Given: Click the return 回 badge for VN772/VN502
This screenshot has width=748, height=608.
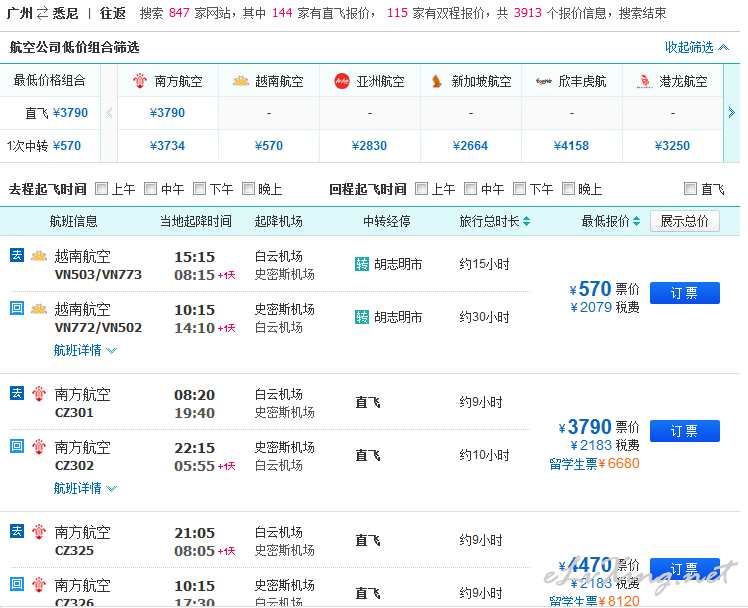Looking at the screenshot, I should [x=17, y=308].
